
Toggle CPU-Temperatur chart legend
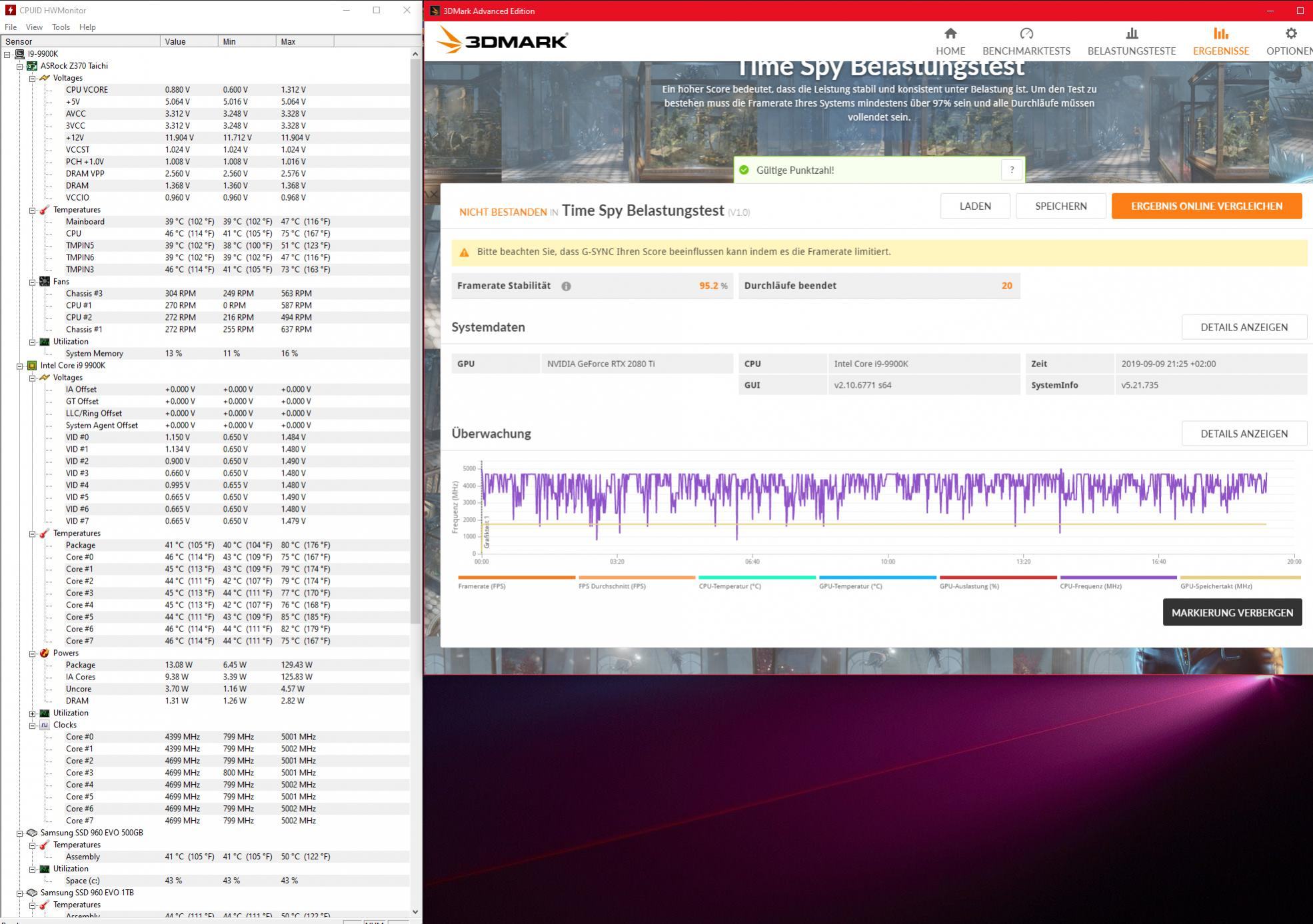(756, 582)
